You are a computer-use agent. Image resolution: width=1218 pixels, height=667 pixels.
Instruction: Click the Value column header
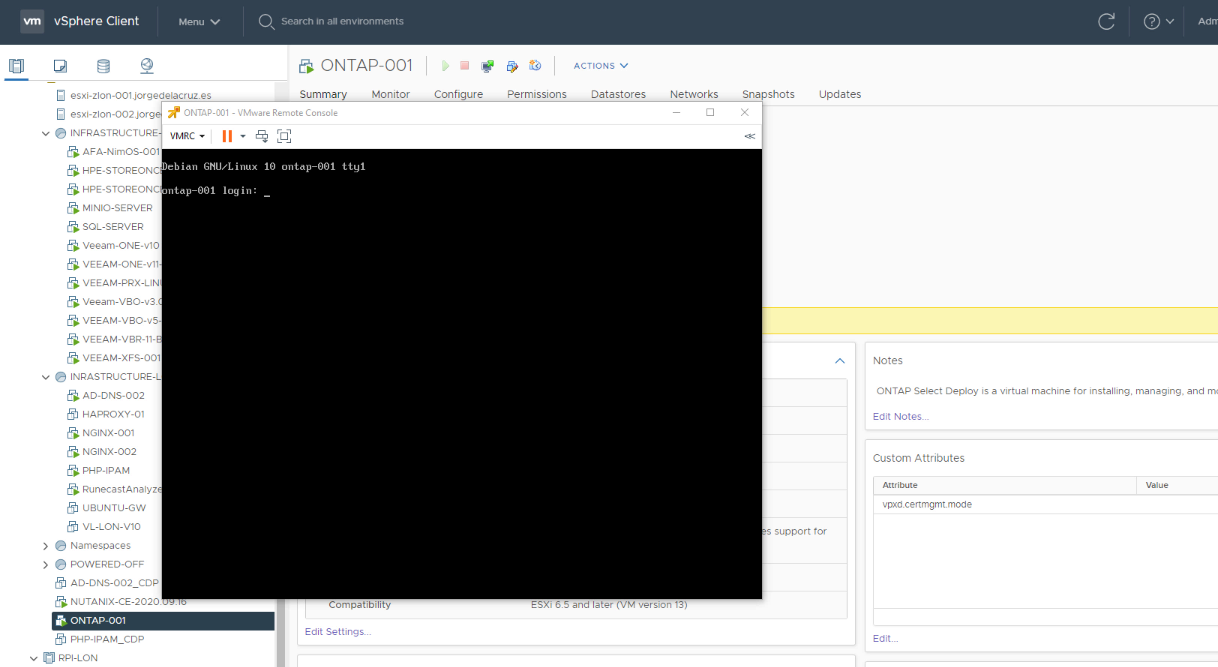point(1177,485)
